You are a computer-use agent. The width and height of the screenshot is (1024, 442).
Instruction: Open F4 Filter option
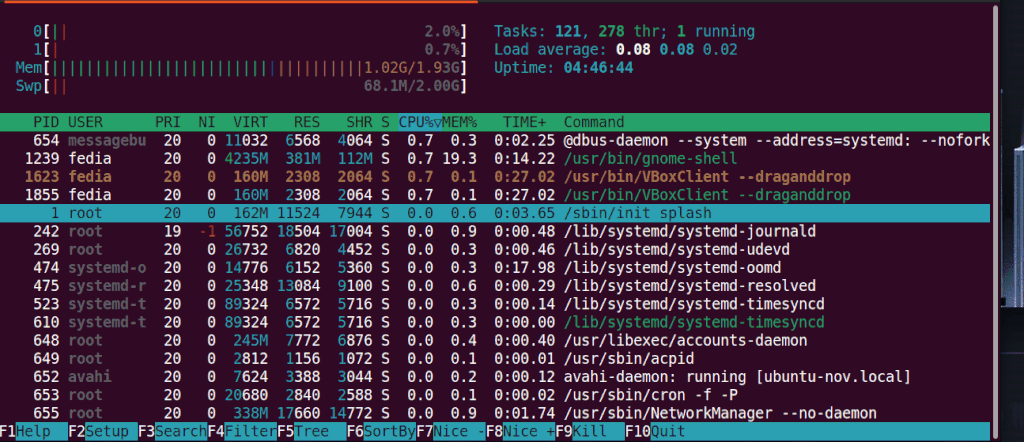click(242, 432)
